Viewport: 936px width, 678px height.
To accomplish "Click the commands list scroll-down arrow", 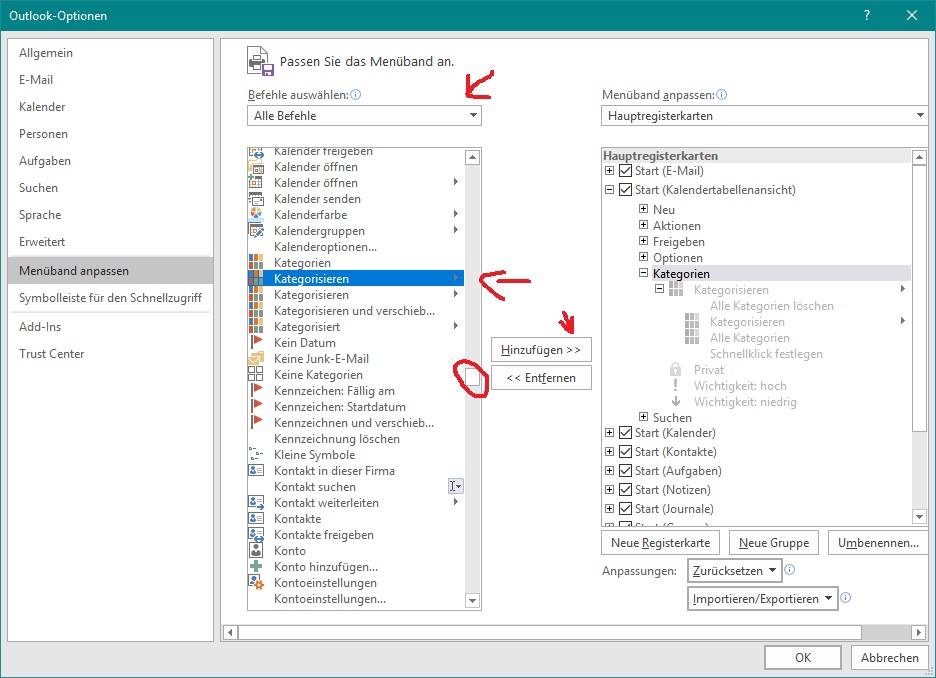I will click(472, 601).
